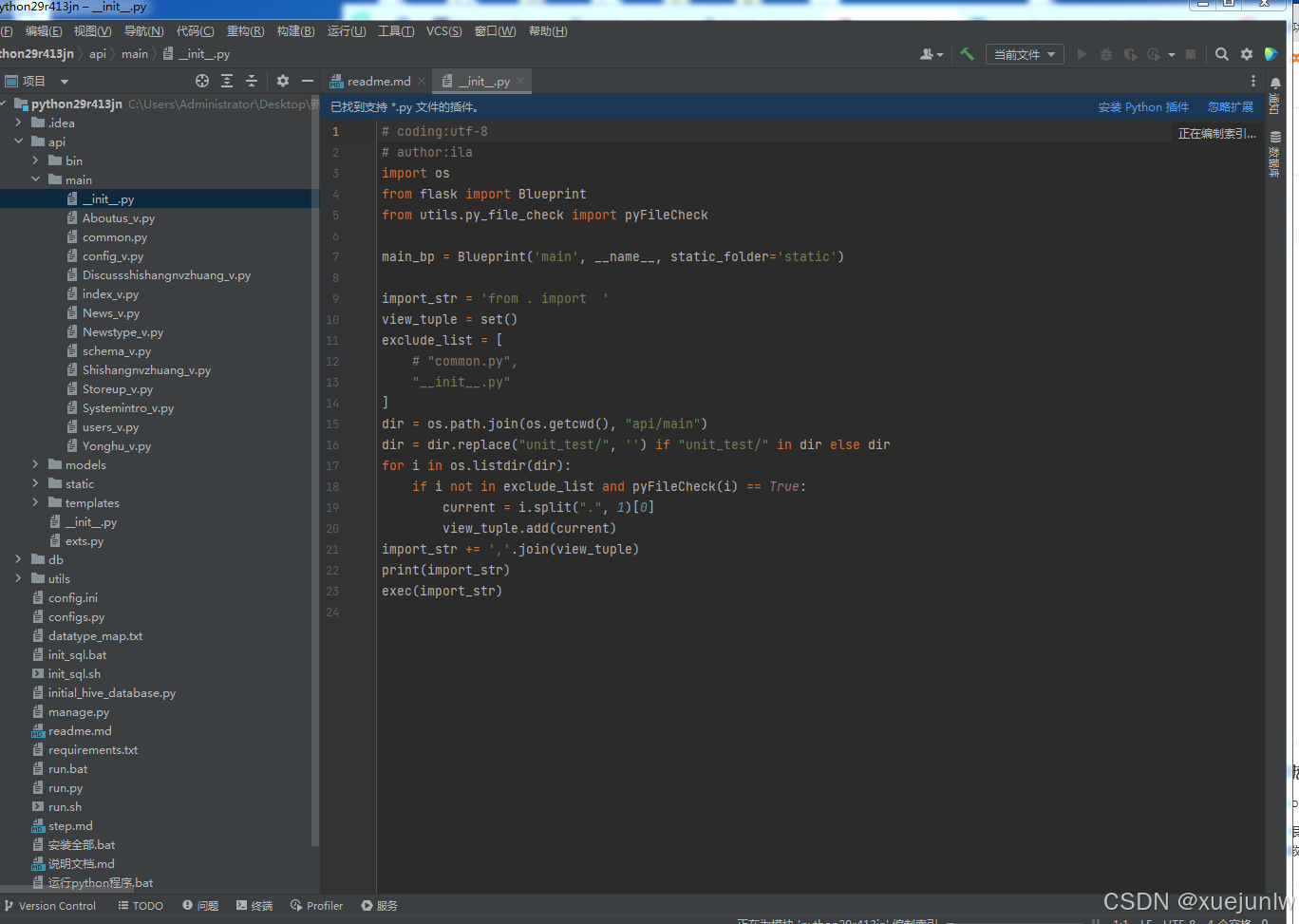1299x924 pixels.
Task: Click the Debug bug icon
Action: (1105, 54)
